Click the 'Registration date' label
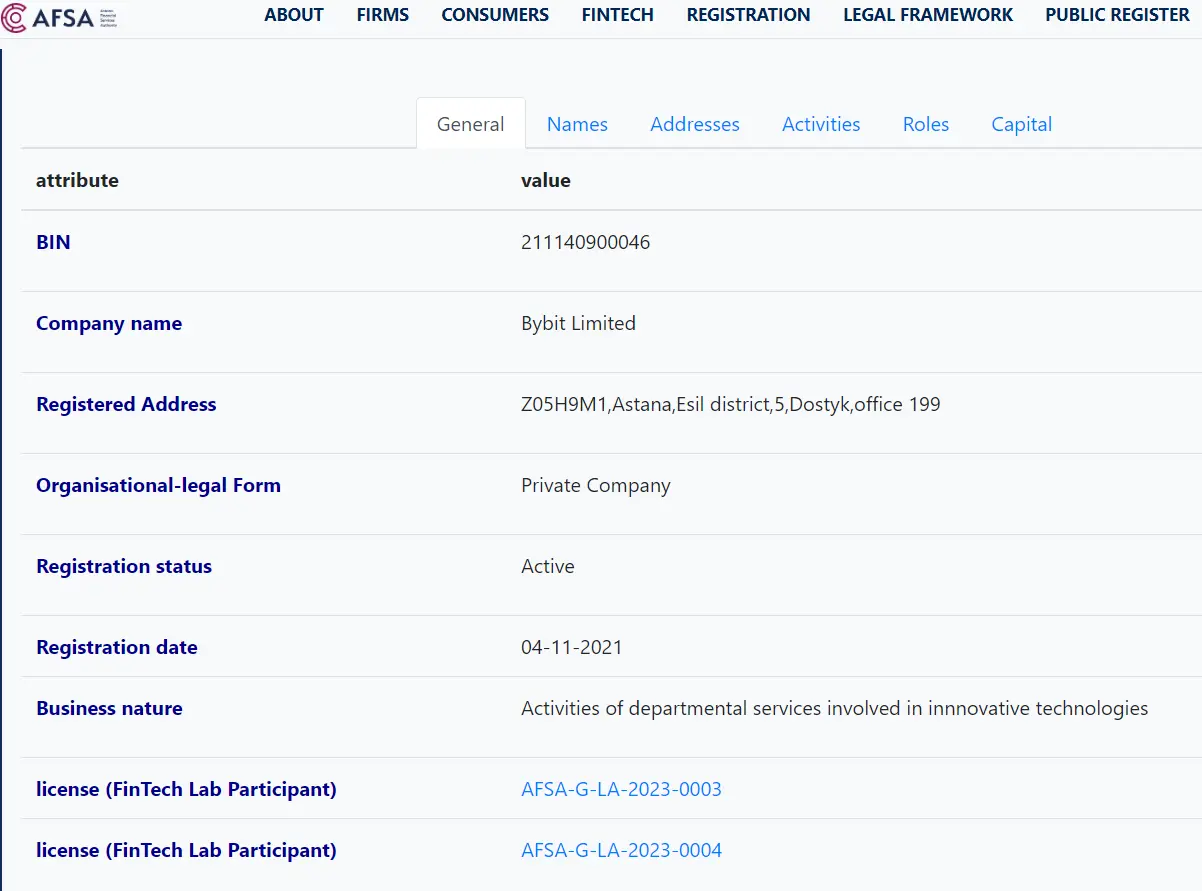 (117, 647)
